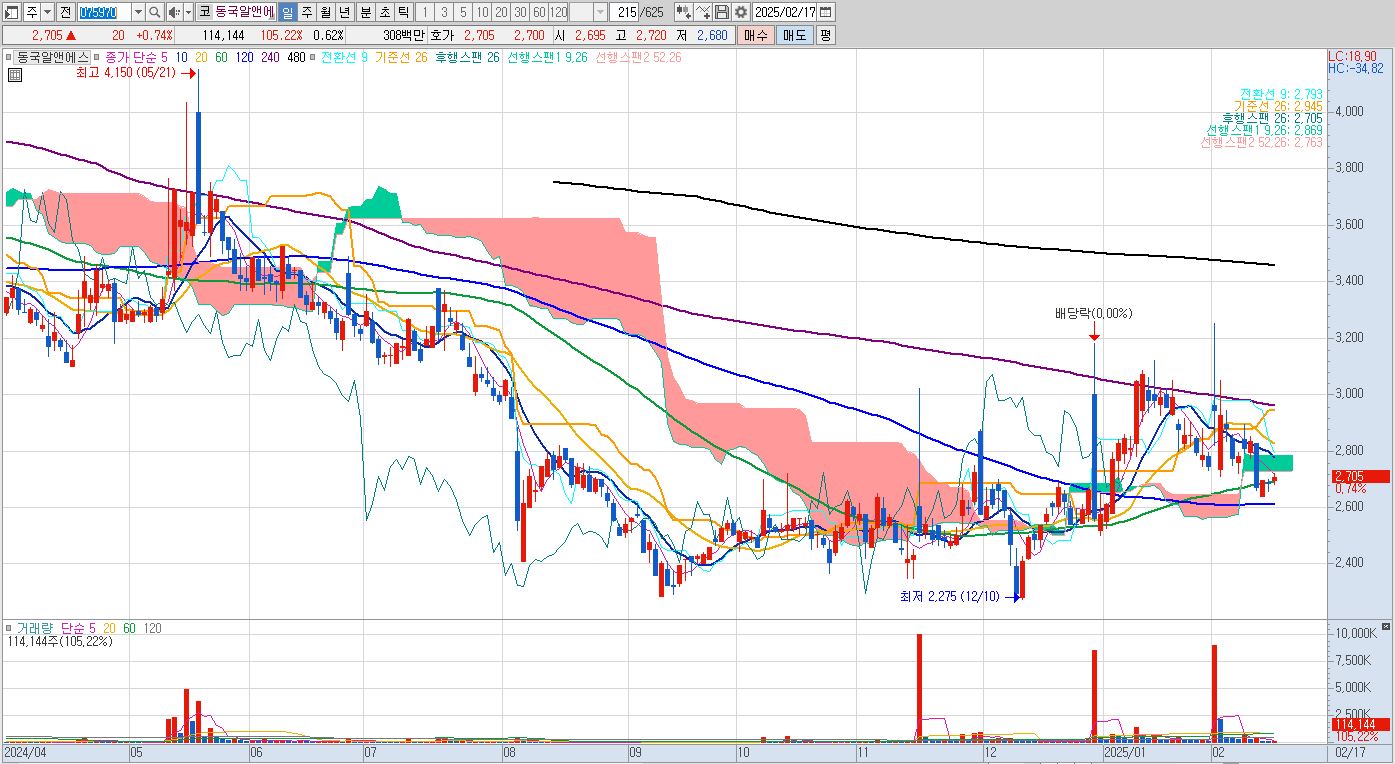The image size is (1395, 764).
Task: Click the 평 button next to 매도
Action: (x=825, y=35)
